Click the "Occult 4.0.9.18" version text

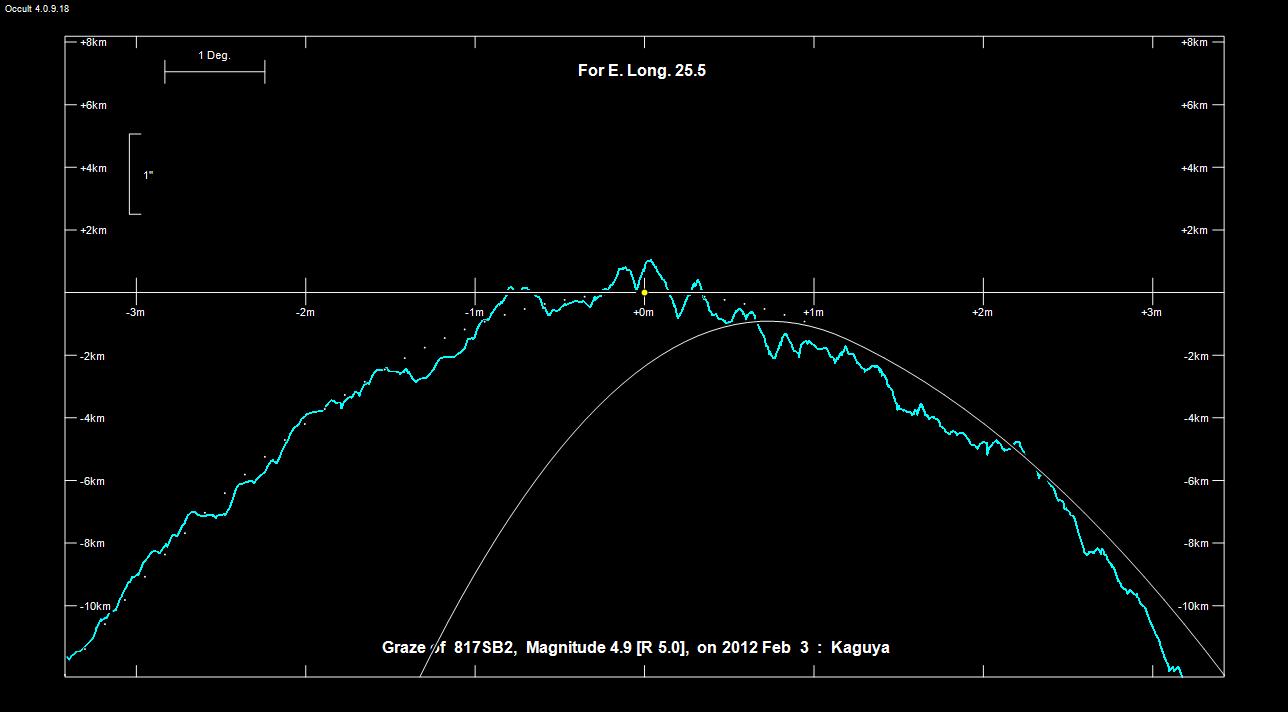[35, 9]
